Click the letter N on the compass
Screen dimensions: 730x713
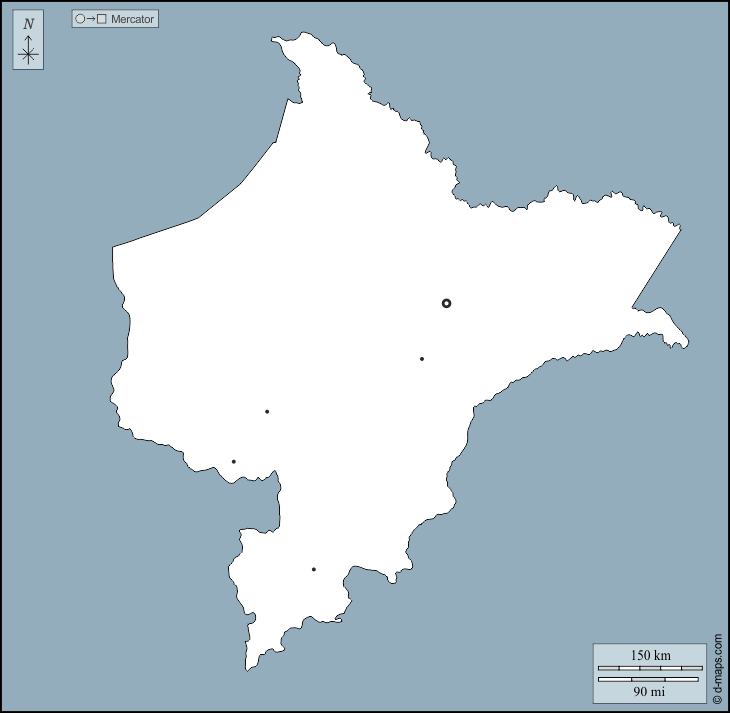28,24
